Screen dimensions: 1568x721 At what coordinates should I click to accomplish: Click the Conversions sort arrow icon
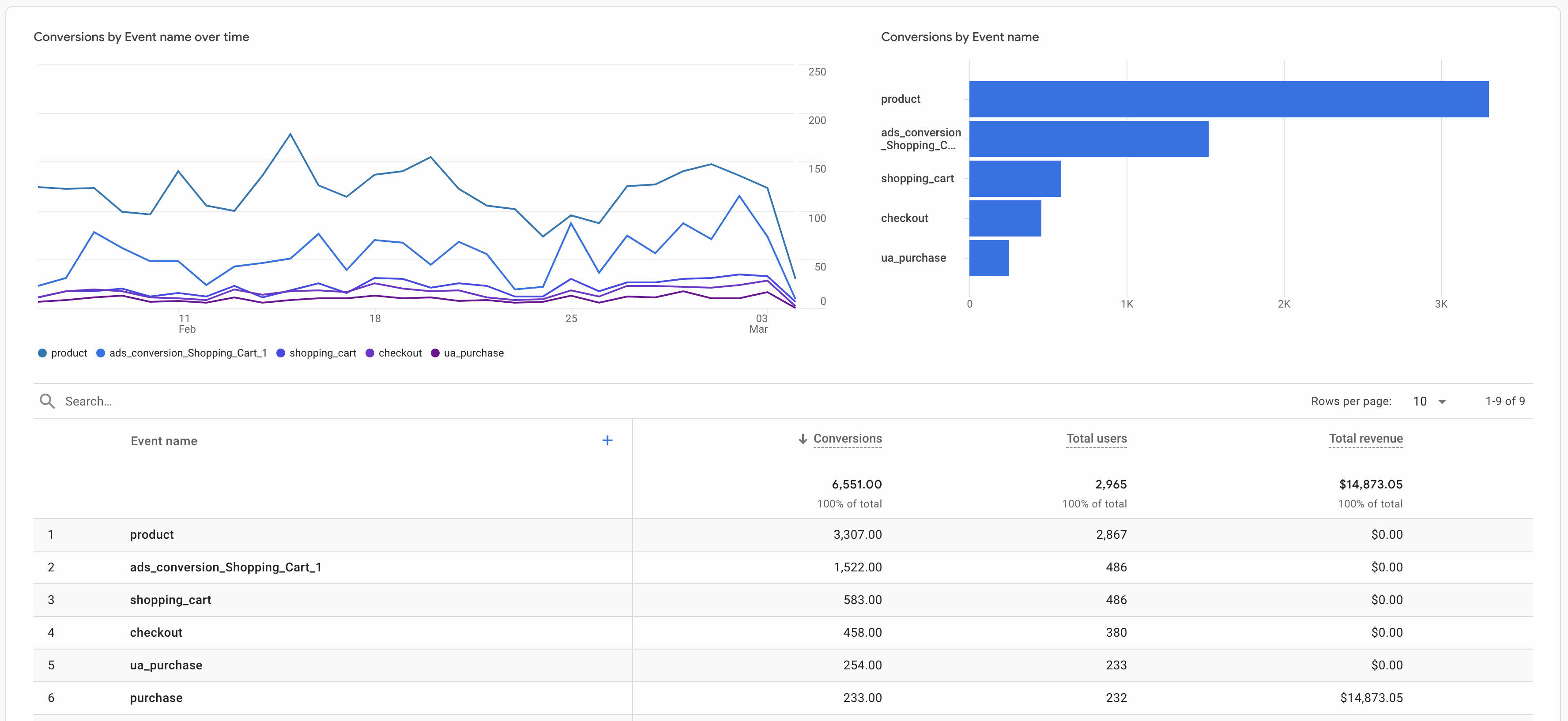(x=802, y=439)
